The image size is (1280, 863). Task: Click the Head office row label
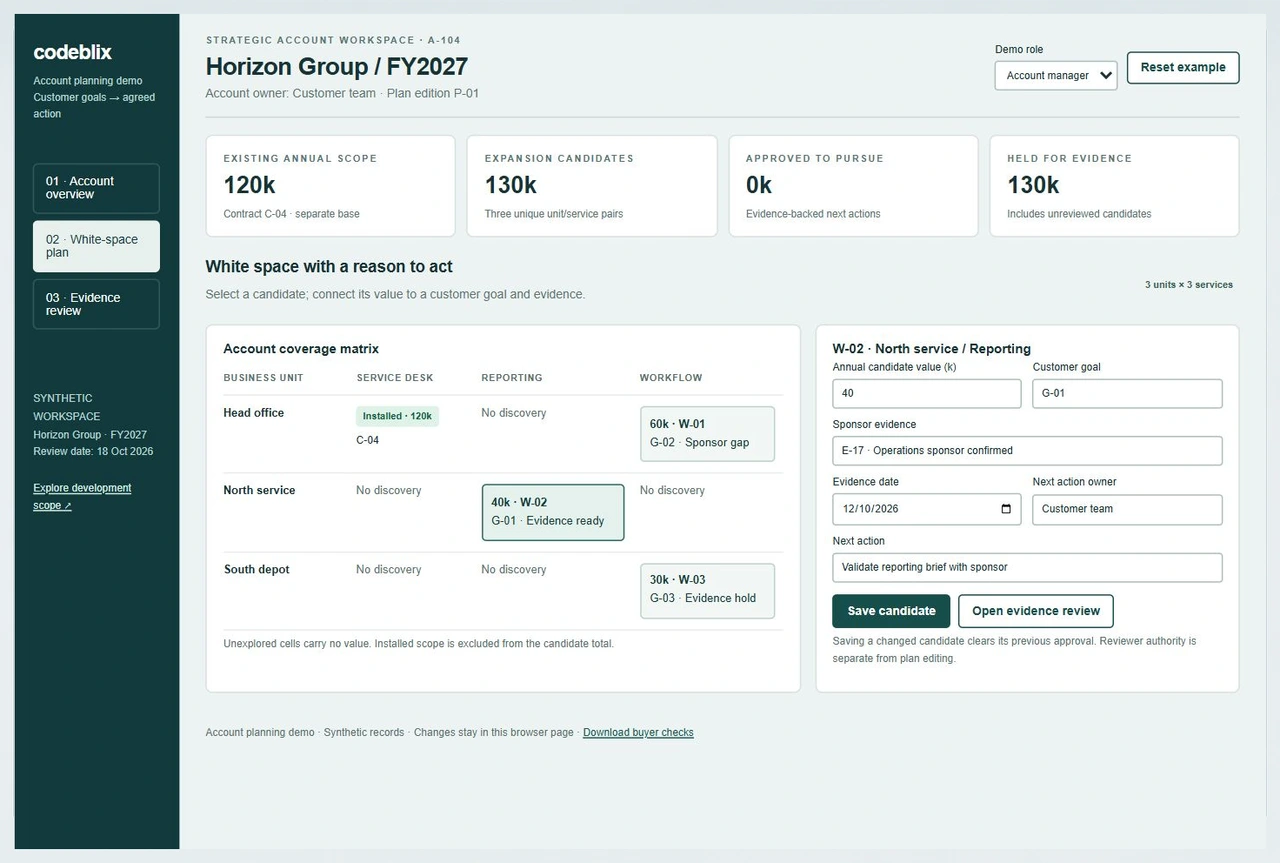coord(253,413)
